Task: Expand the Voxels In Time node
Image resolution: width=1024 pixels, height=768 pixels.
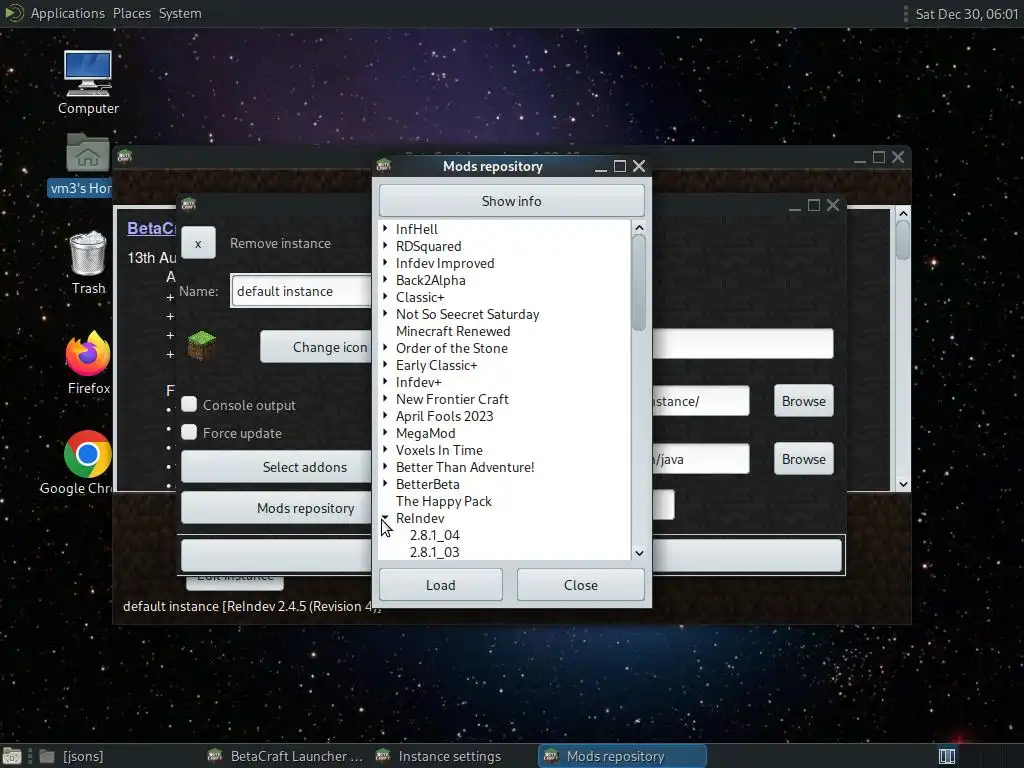Action: click(385, 449)
